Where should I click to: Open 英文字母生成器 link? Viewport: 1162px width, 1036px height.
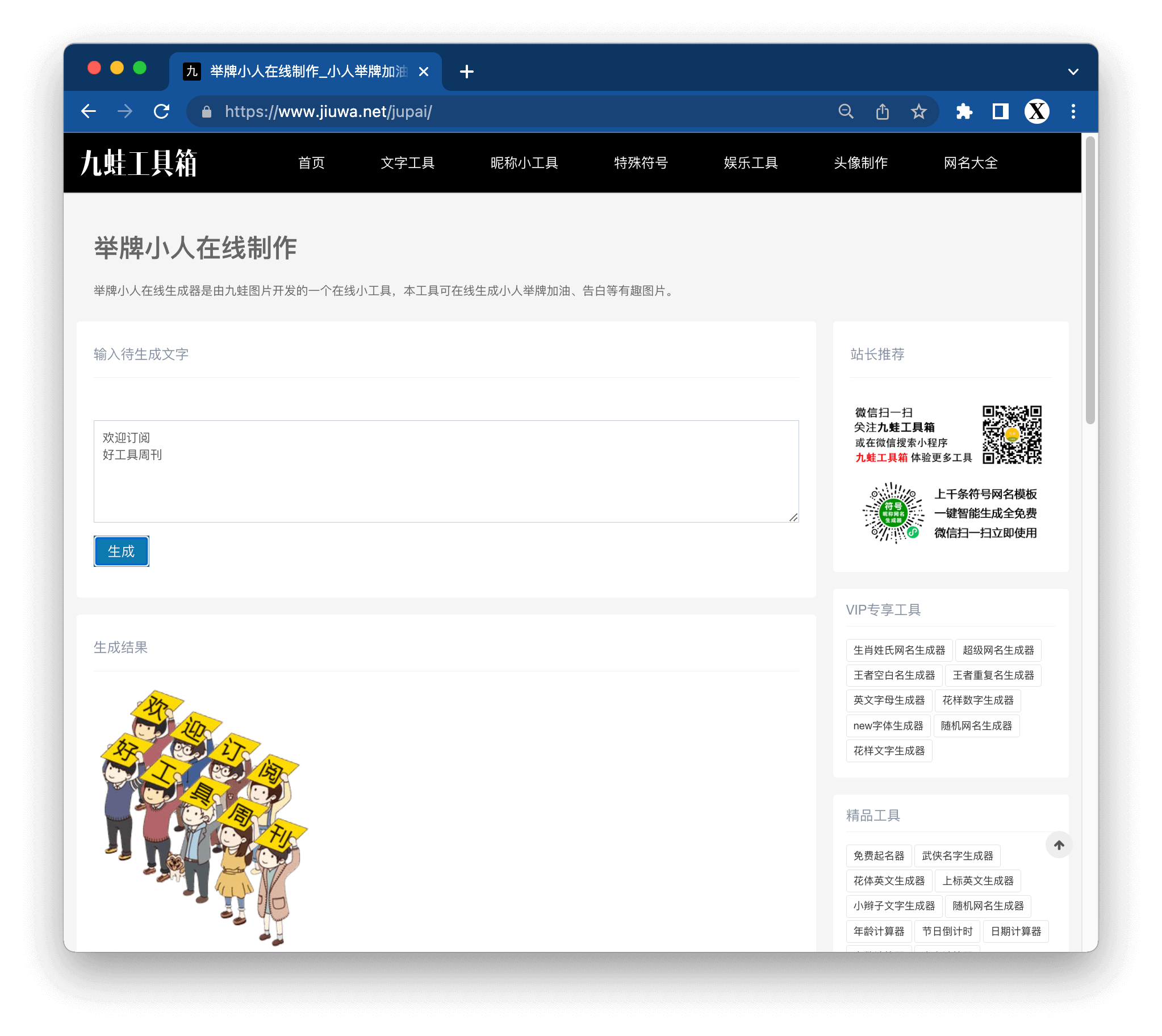point(888,700)
